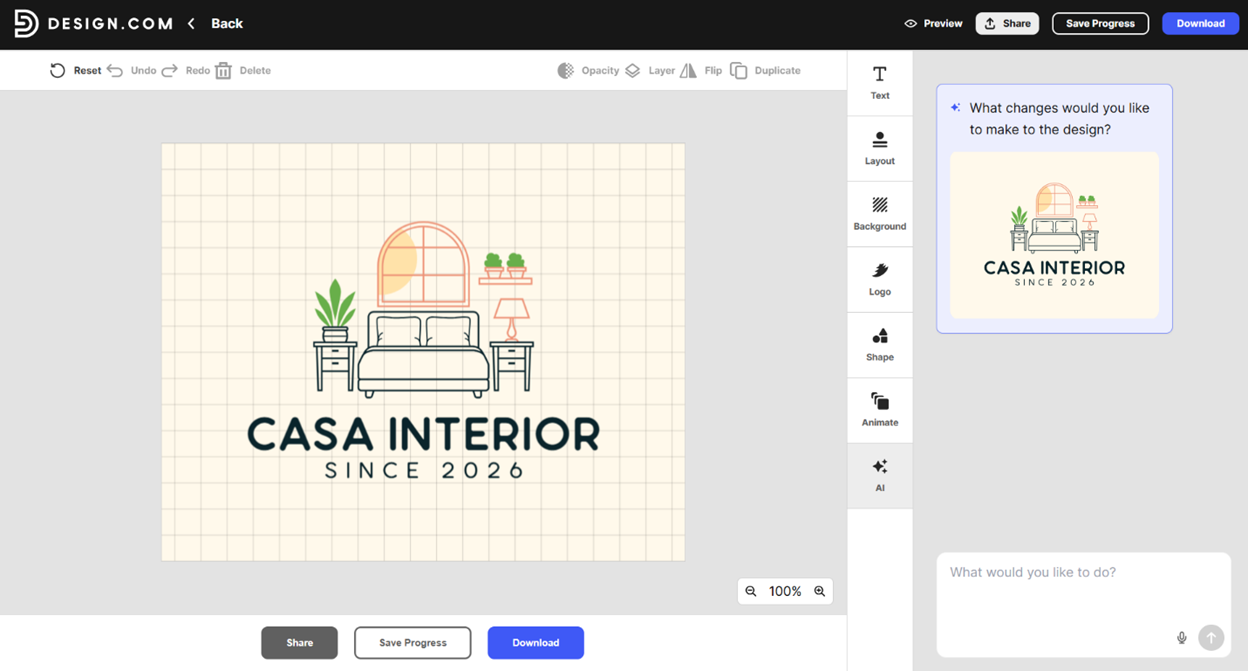The width and height of the screenshot is (1248, 671).
Task: Open the Background panel
Action: [x=880, y=214]
